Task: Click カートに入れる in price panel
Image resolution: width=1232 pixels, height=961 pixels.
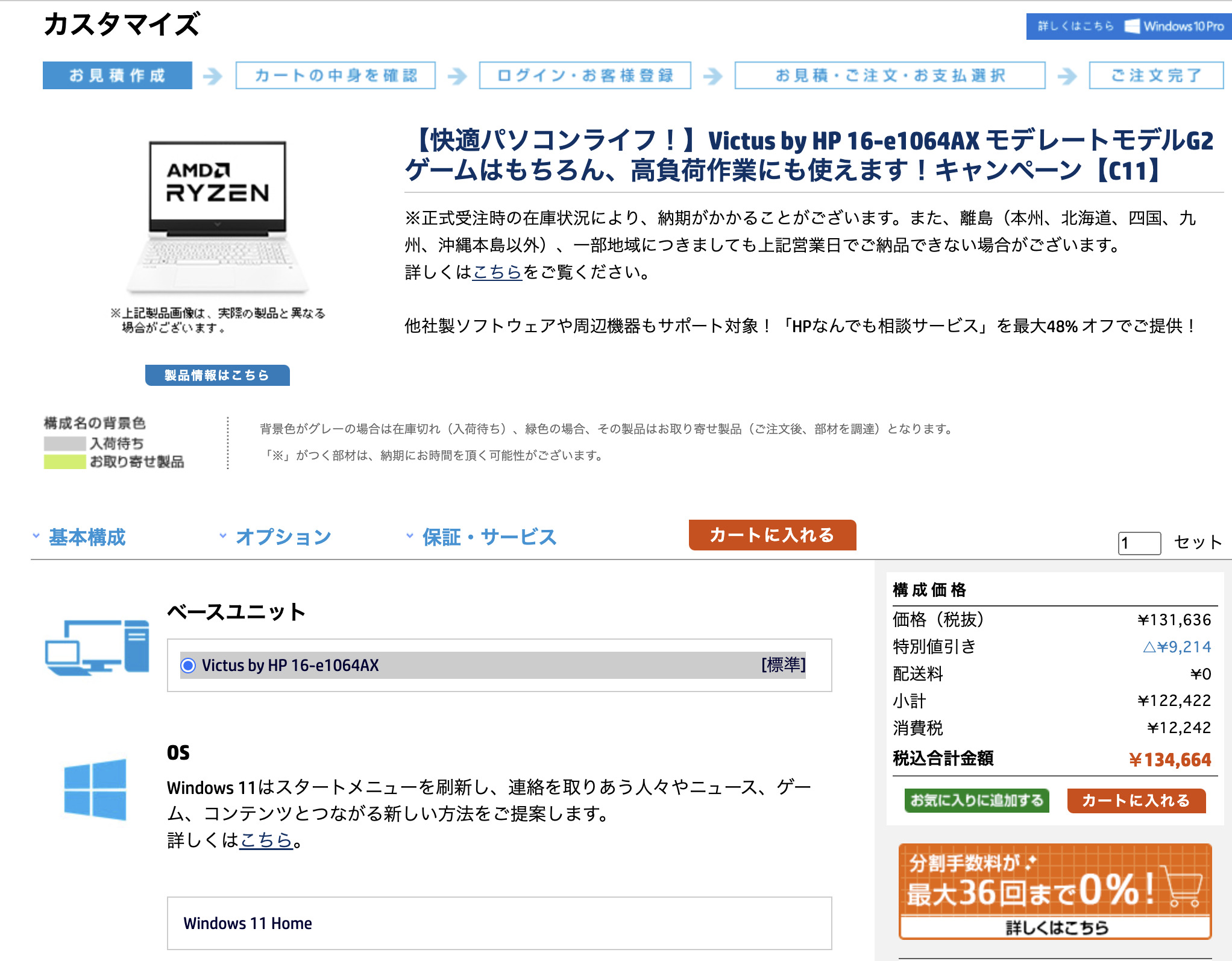Action: pyautogui.click(x=1136, y=801)
